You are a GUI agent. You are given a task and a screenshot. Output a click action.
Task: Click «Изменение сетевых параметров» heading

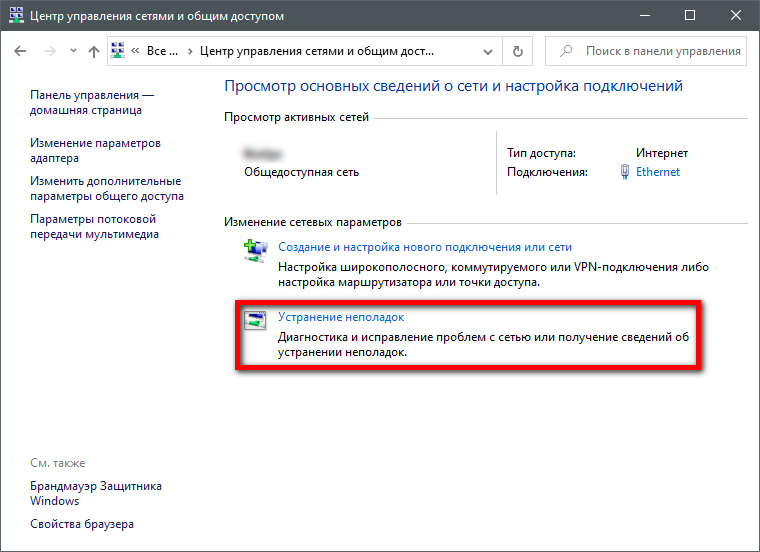313,222
